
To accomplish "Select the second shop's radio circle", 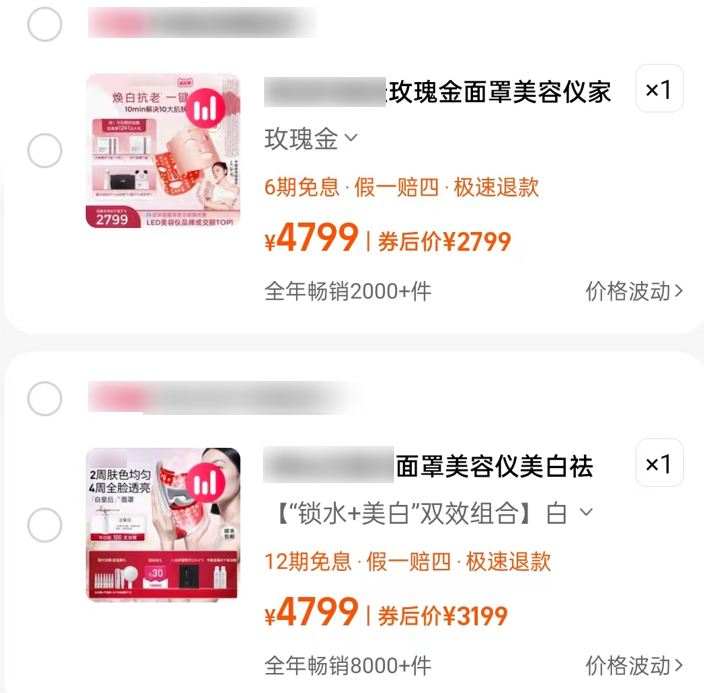I will pos(44,399).
